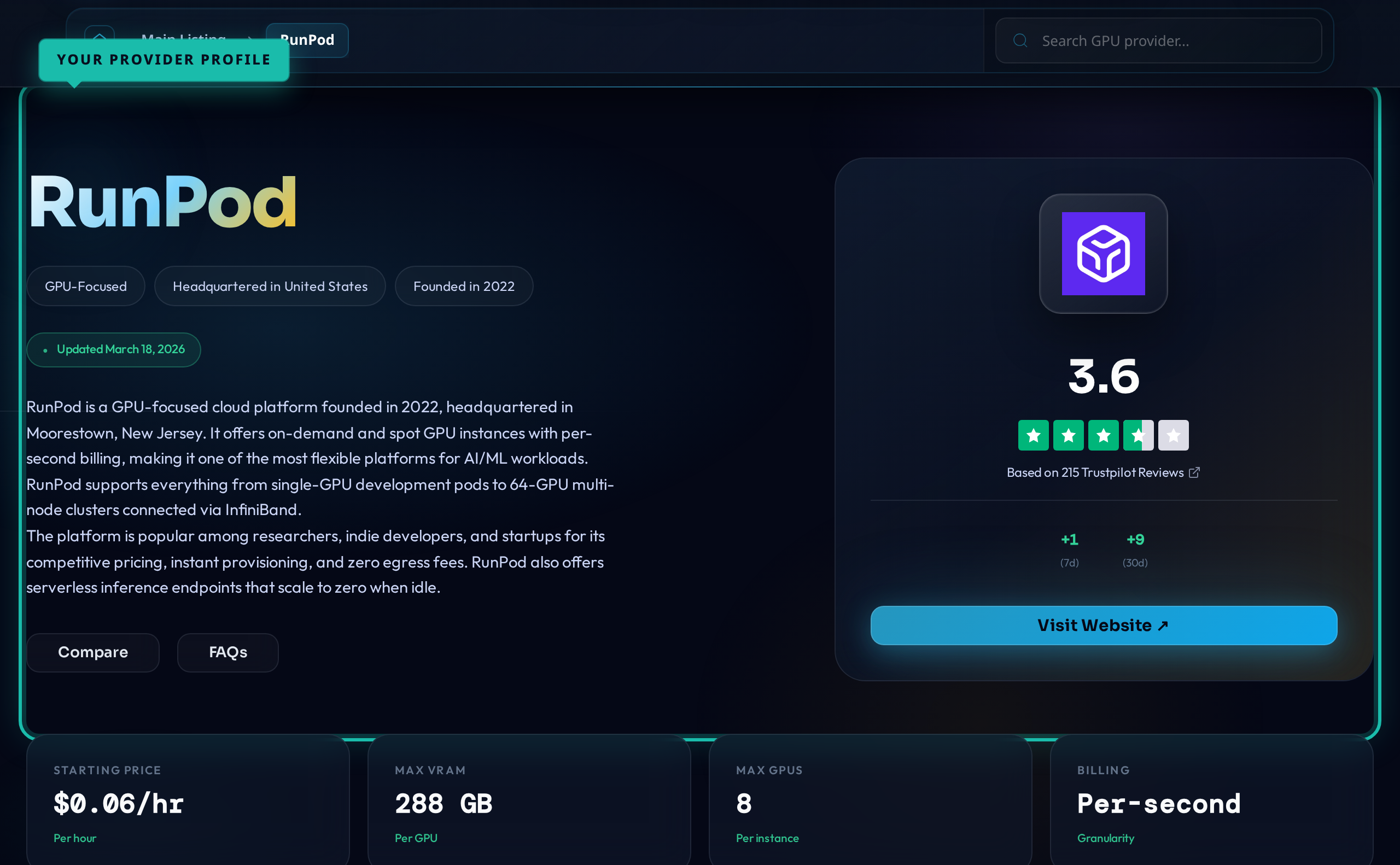Click the Visit Website button
This screenshot has height=865, width=1400.
(1104, 626)
